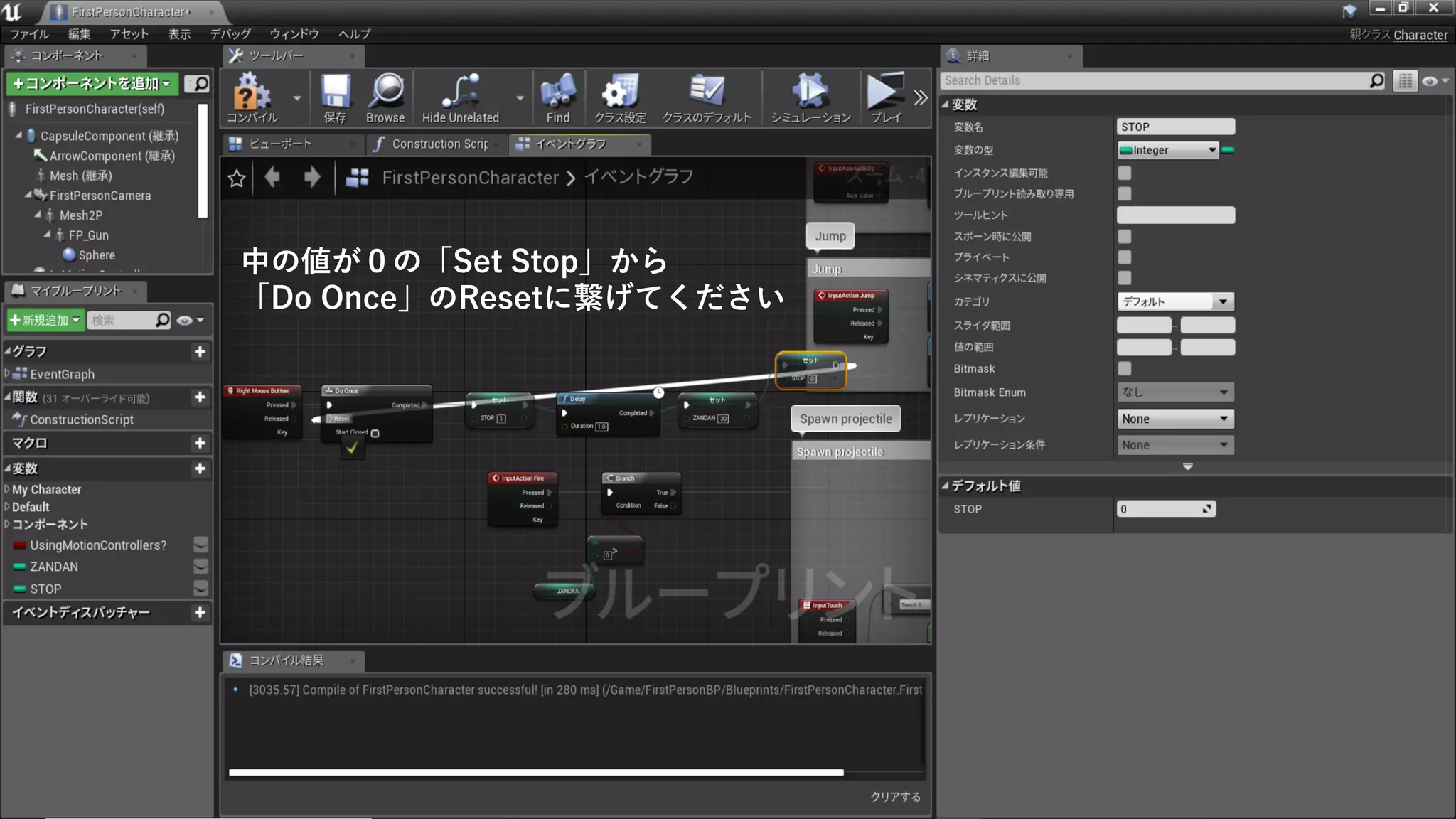The image size is (1456, 819).
Task: Open the Window (ウィンドウ) menu
Action: point(294,34)
